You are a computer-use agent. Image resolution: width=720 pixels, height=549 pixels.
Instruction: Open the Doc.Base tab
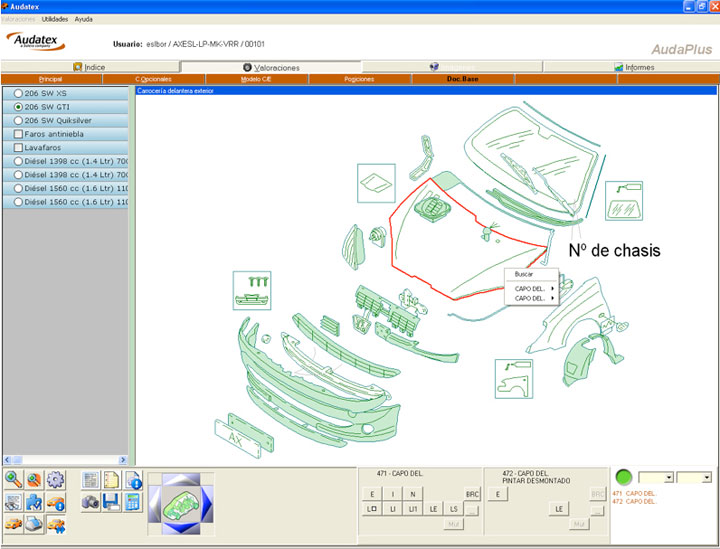(x=463, y=79)
